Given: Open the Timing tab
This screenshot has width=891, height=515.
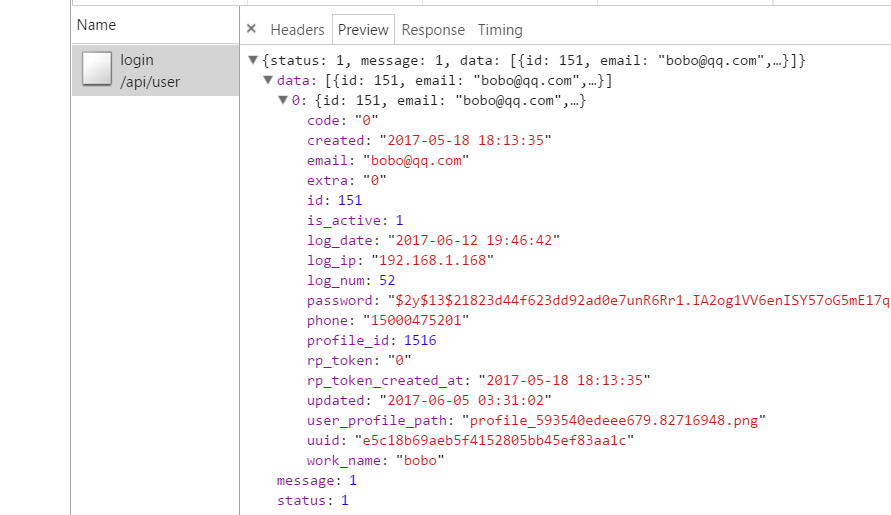Looking at the screenshot, I should pos(500,30).
